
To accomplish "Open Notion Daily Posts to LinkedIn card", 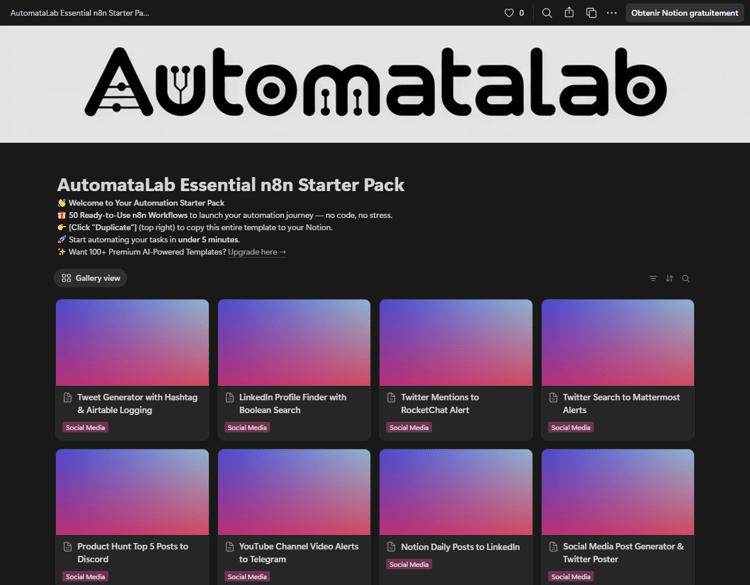I will pos(456,517).
